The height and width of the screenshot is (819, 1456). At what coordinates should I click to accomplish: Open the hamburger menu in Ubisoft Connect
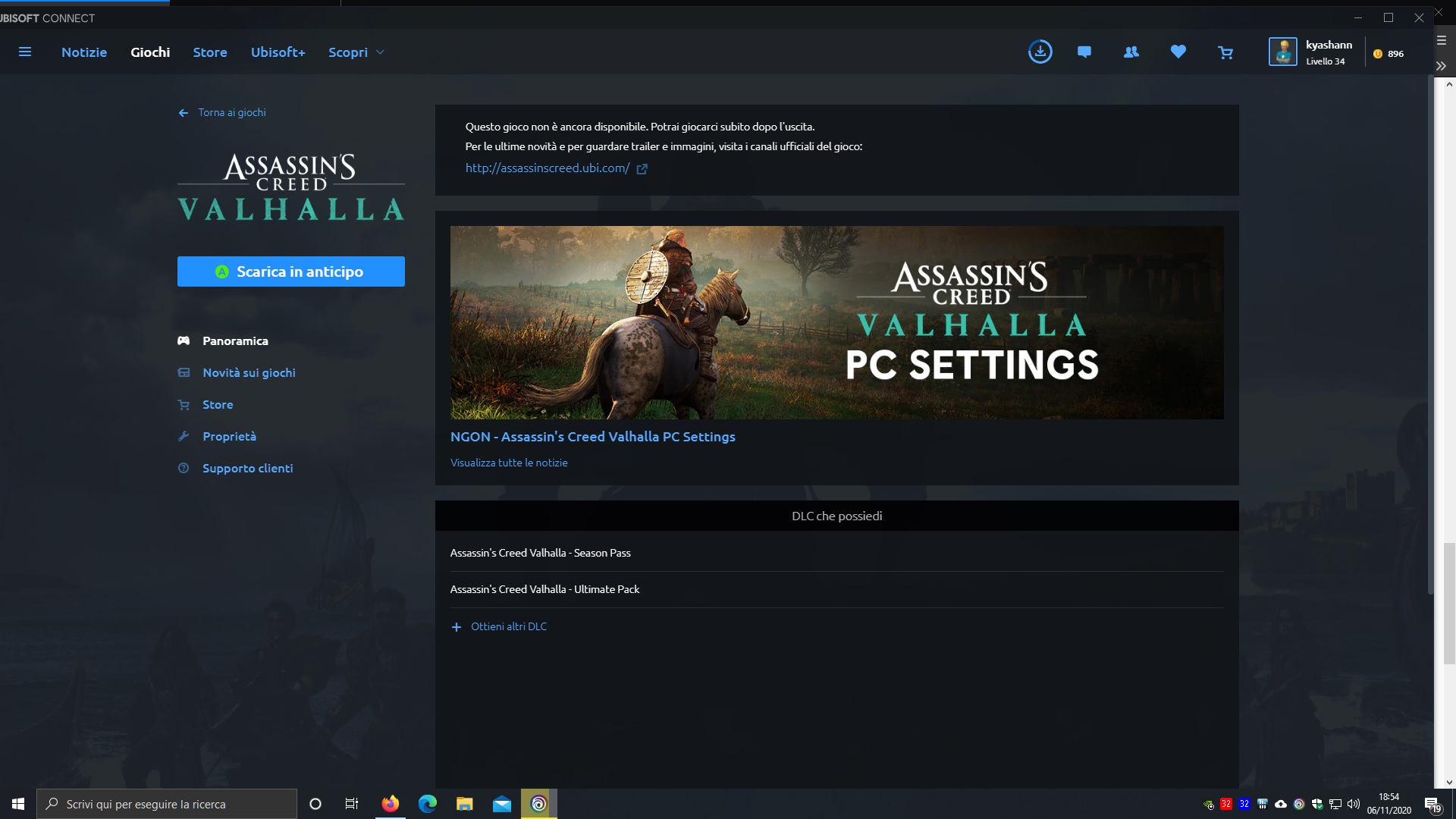(25, 52)
